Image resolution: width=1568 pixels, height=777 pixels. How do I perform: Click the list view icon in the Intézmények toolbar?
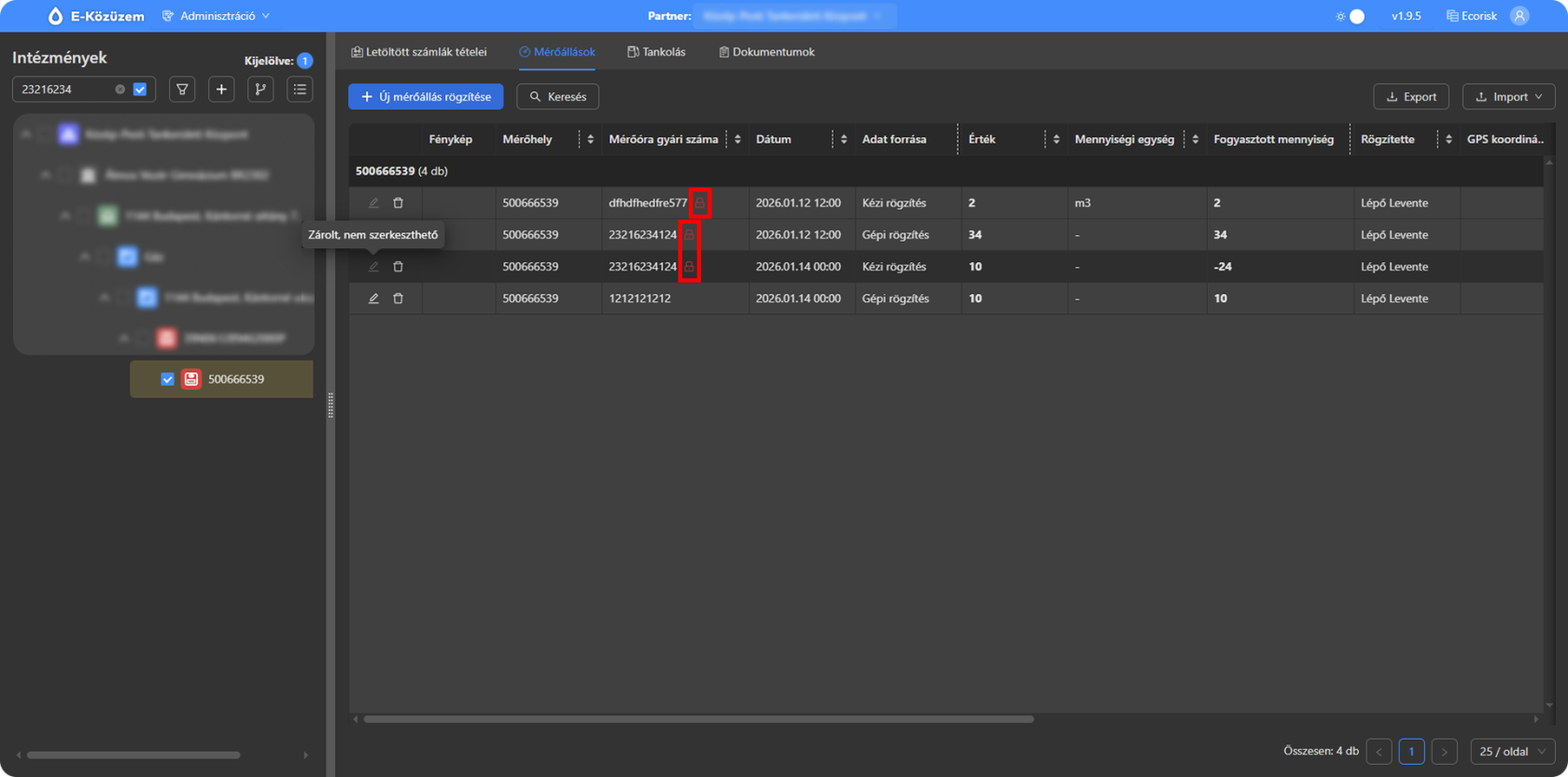pyautogui.click(x=300, y=90)
